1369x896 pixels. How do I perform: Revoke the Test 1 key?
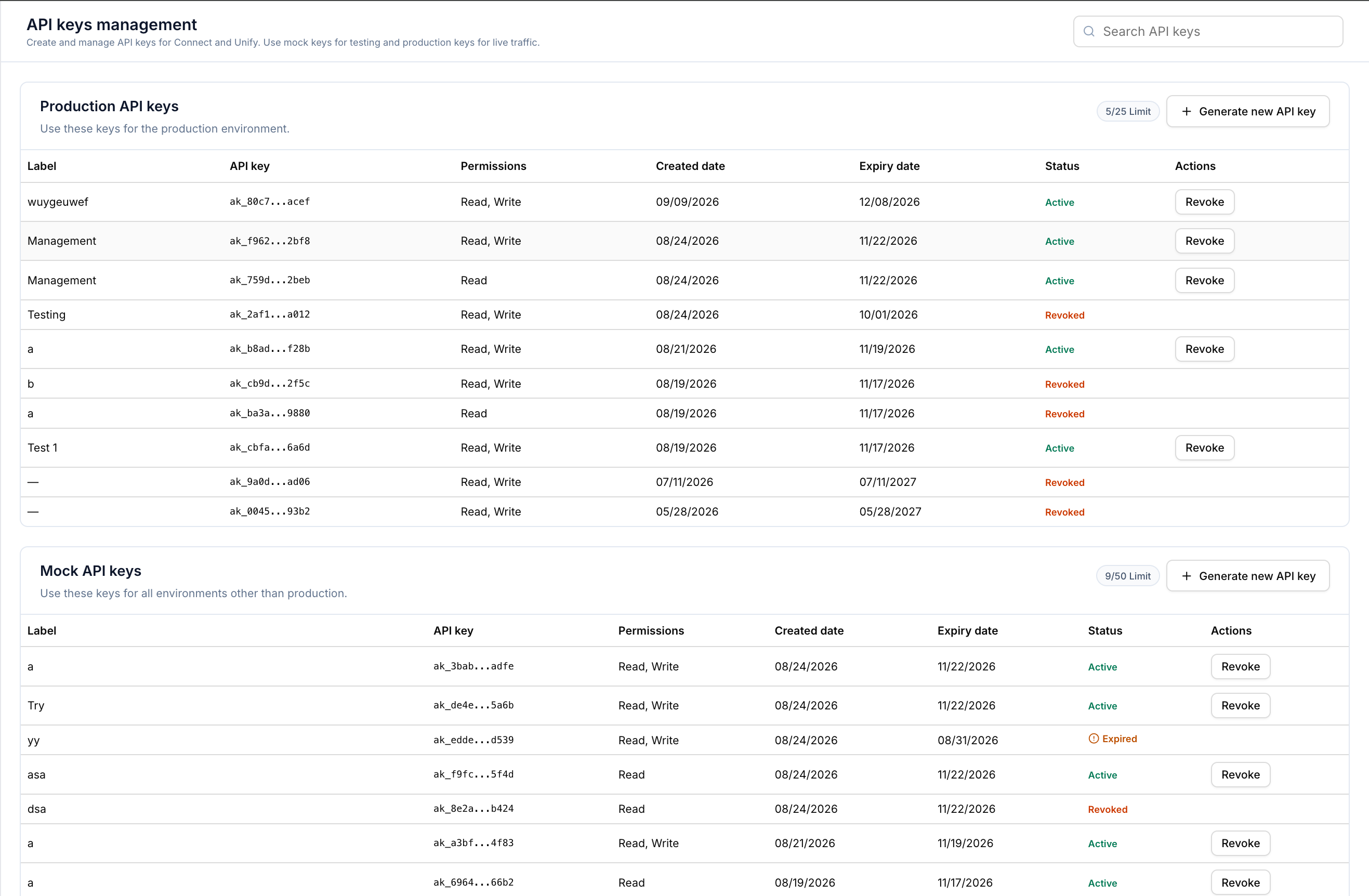(x=1204, y=447)
